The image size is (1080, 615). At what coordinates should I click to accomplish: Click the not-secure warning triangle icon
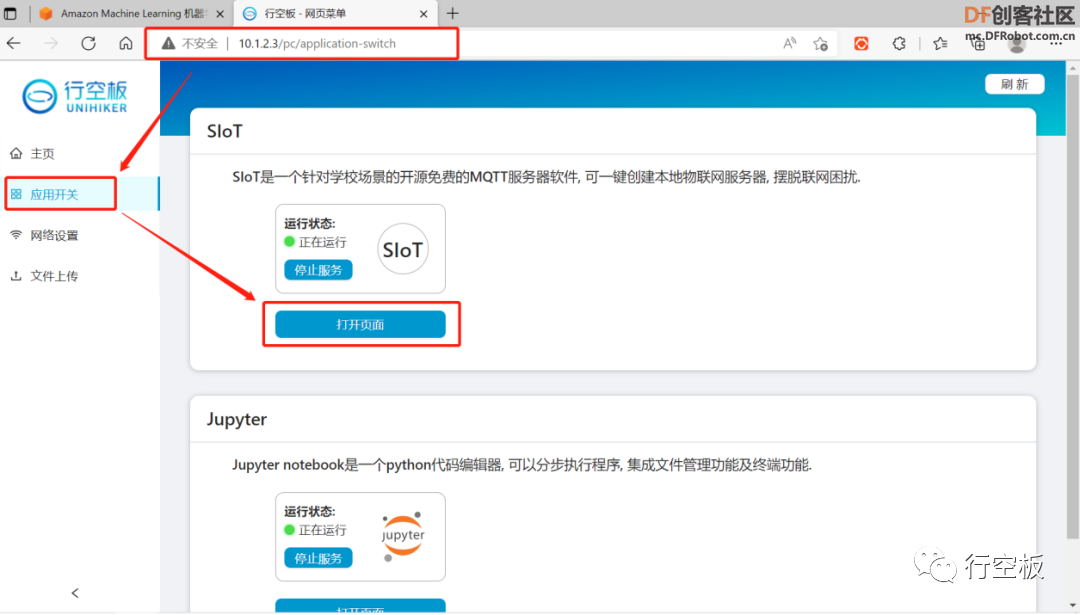point(168,43)
